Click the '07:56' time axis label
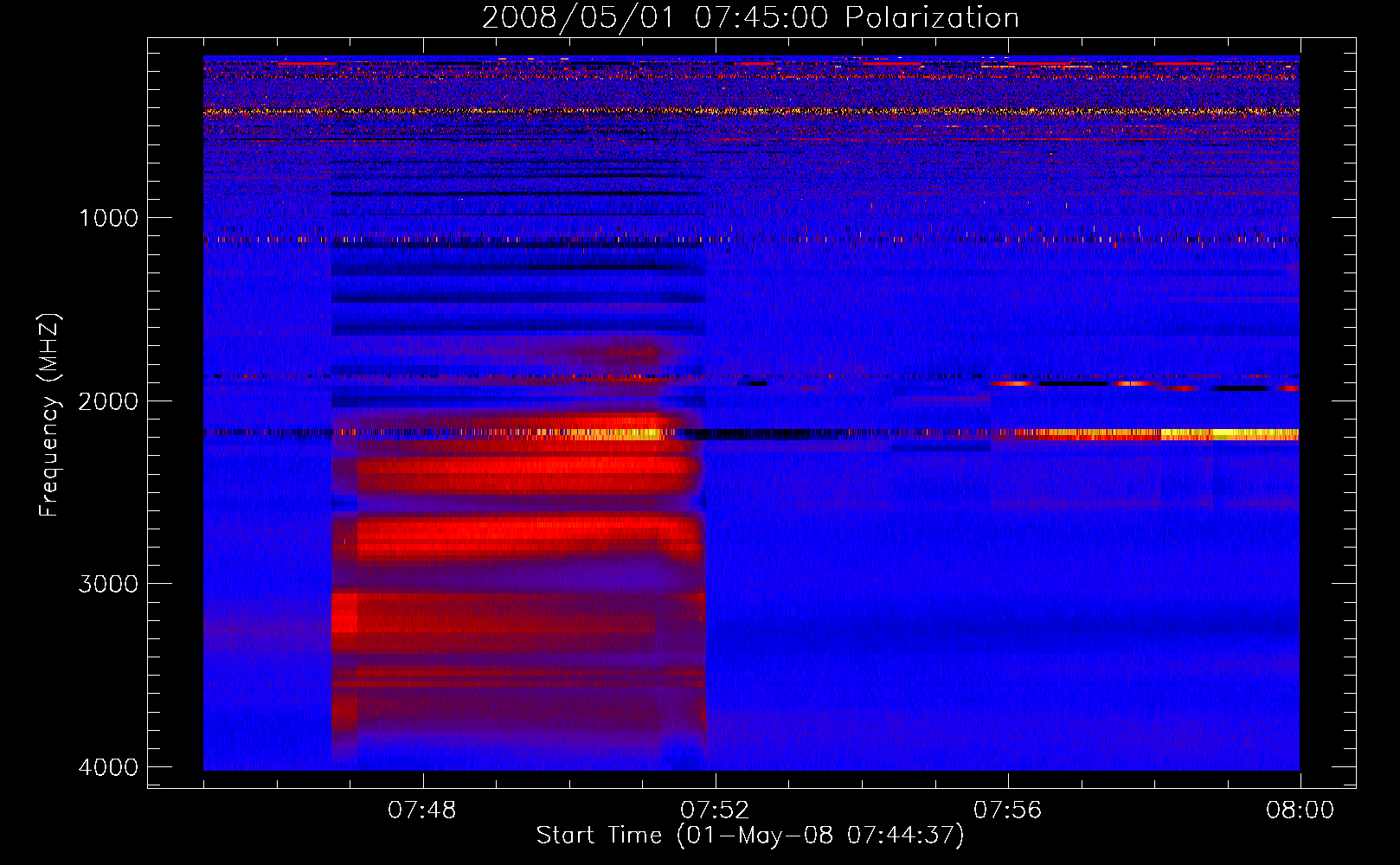 click(1007, 811)
